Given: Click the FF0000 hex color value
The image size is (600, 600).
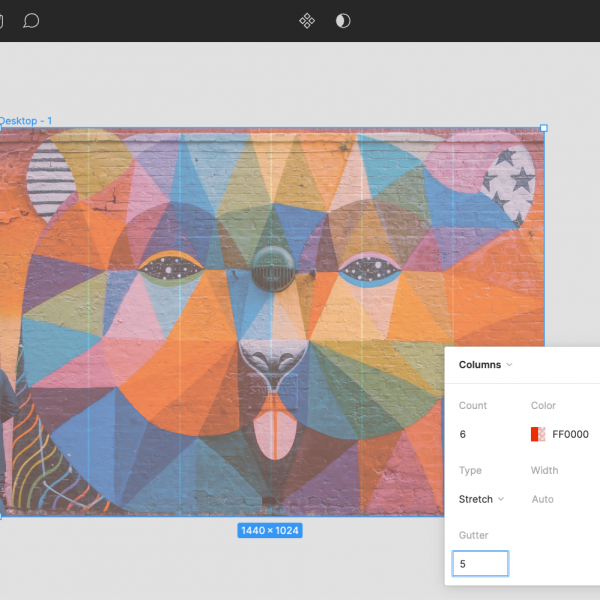Looking at the screenshot, I should point(570,434).
